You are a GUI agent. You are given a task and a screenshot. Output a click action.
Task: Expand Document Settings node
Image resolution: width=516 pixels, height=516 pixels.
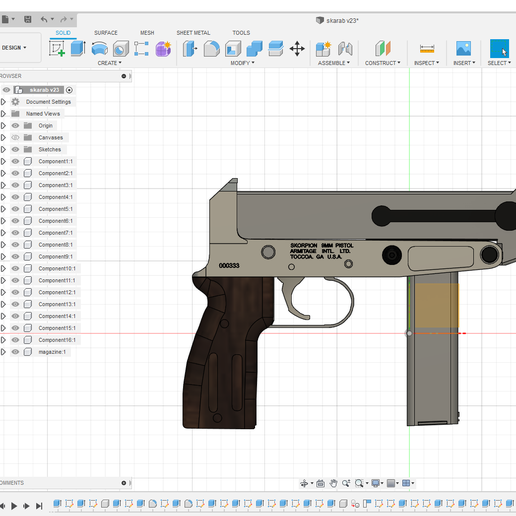(x=3, y=102)
